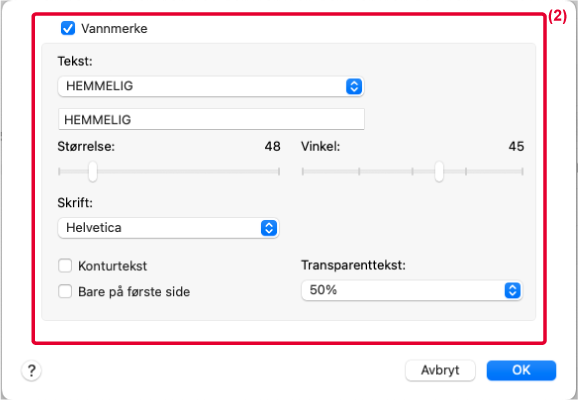Click the Vinkel slider handle
Image resolution: width=578 pixels, height=400 pixels.
coord(439,171)
